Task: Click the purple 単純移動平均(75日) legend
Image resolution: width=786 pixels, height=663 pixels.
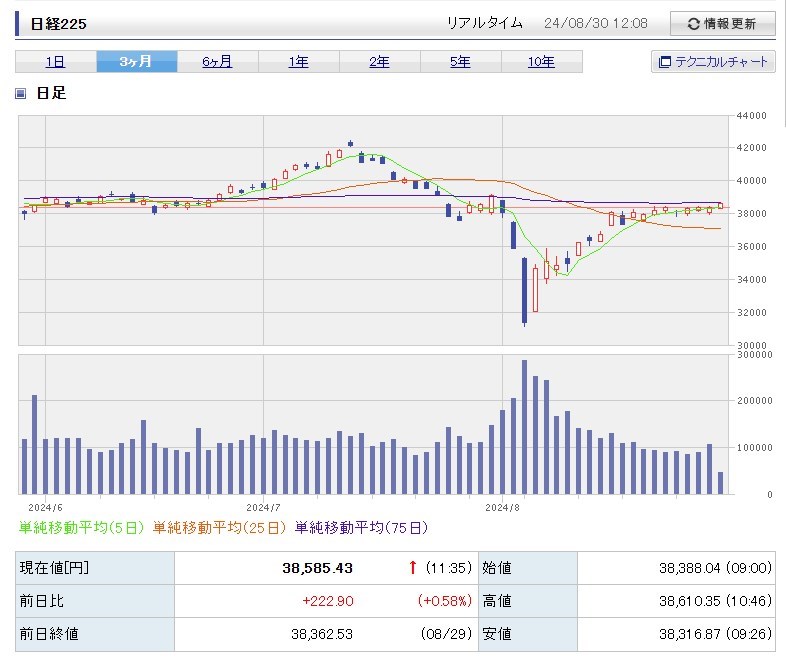Action: (x=362, y=527)
